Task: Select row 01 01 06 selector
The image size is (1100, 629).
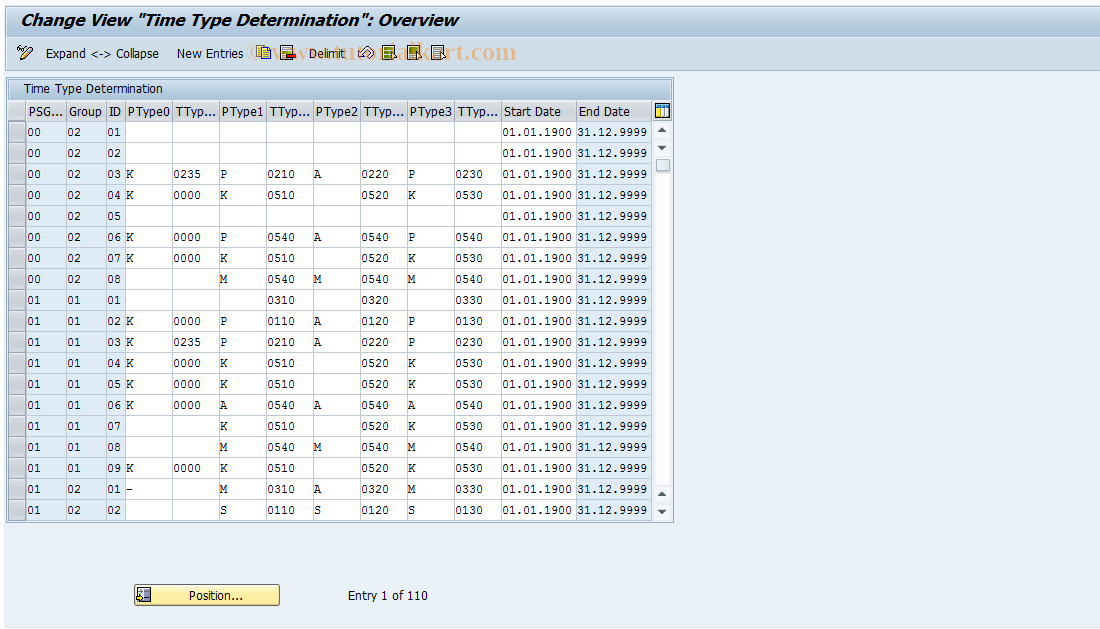Action: coord(17,405)
